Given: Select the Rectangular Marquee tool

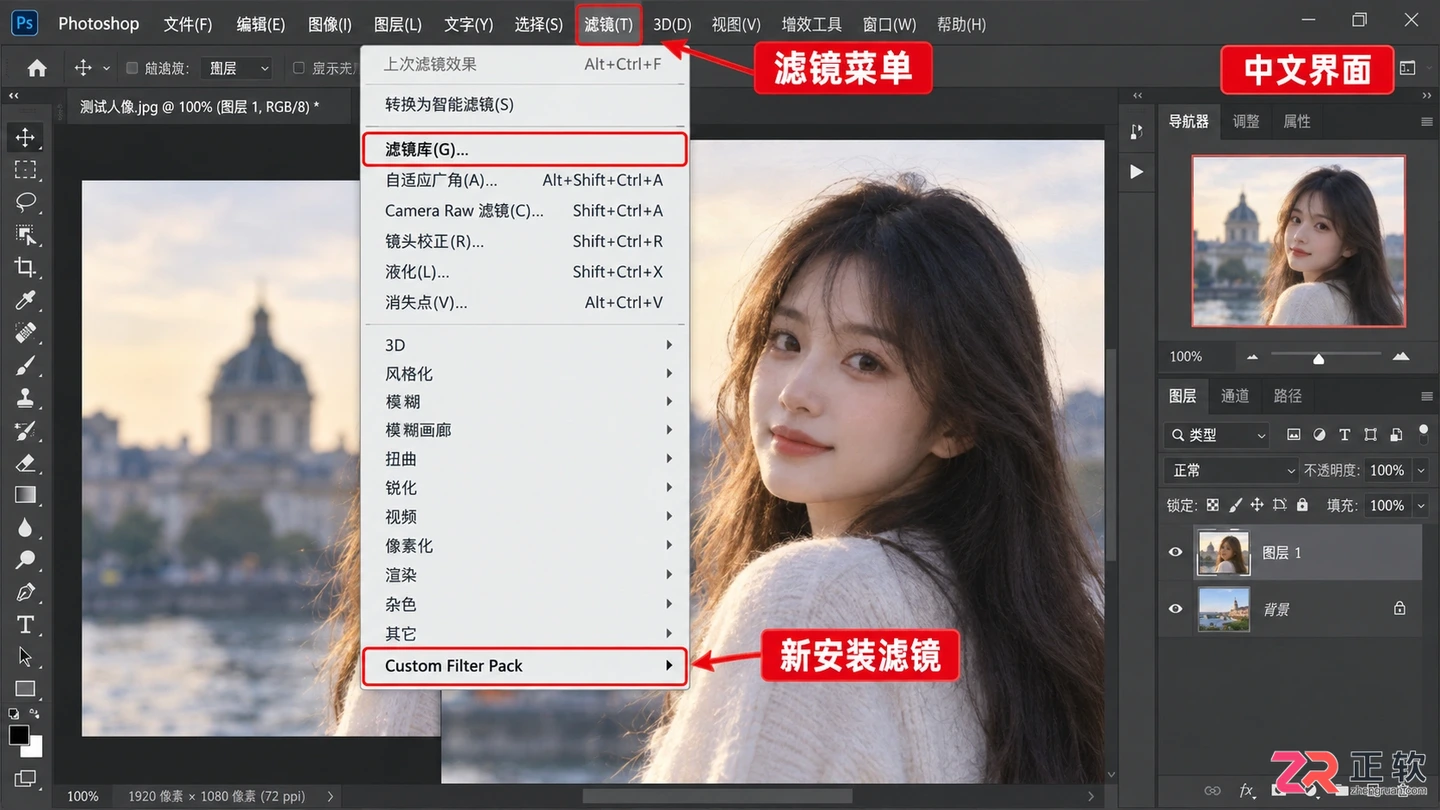Looking at the screenshot, I should click(x=25, y=170).
